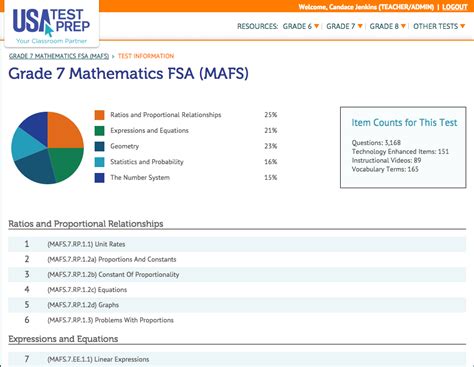Screen dimensions: 474x367
Task: Click the green Expressions and Equations swatch
Action: (x=99, y=131)
